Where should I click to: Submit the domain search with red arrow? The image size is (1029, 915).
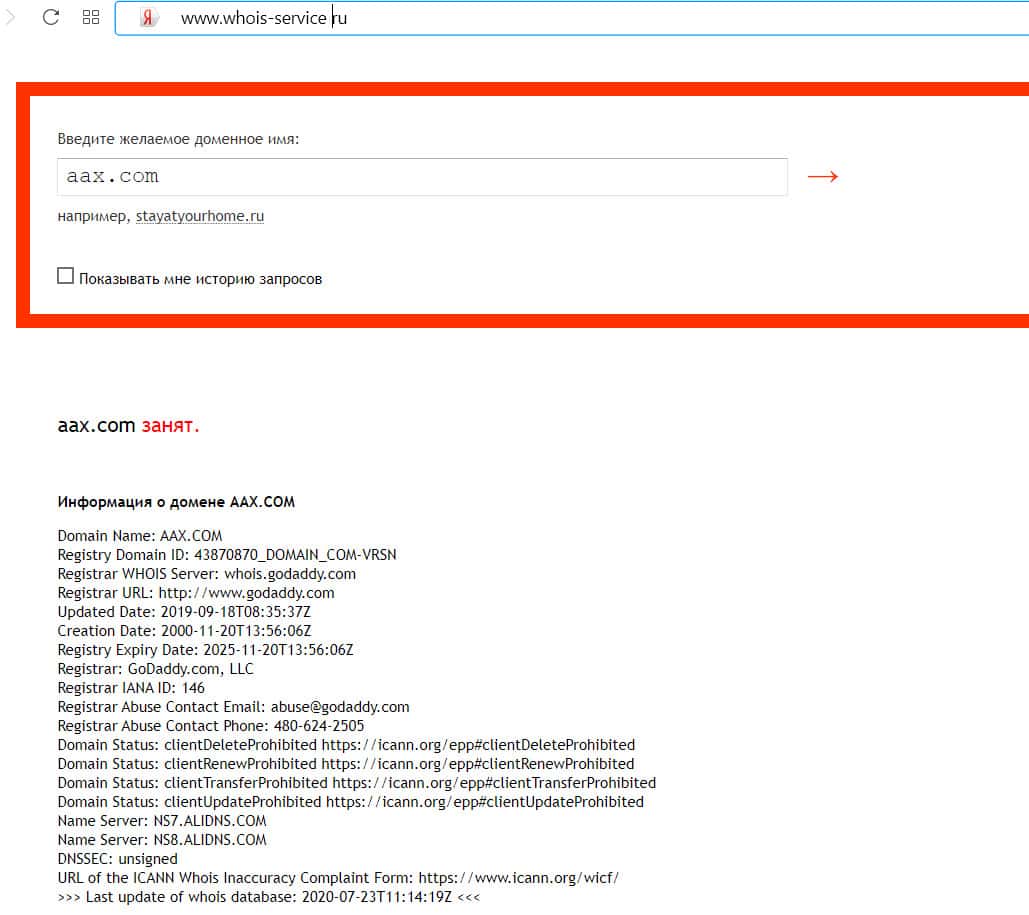coord(822,177)
